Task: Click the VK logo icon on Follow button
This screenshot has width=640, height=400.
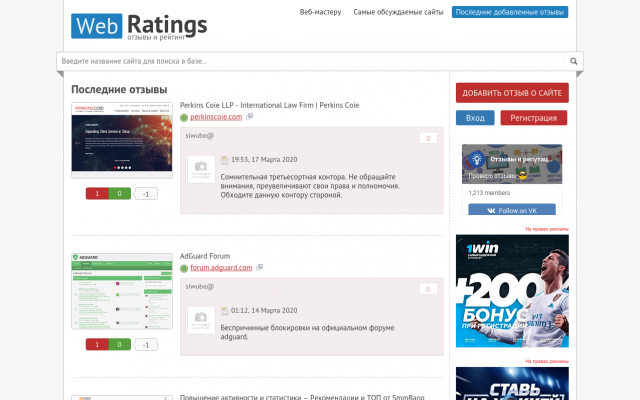Action: 491,211
